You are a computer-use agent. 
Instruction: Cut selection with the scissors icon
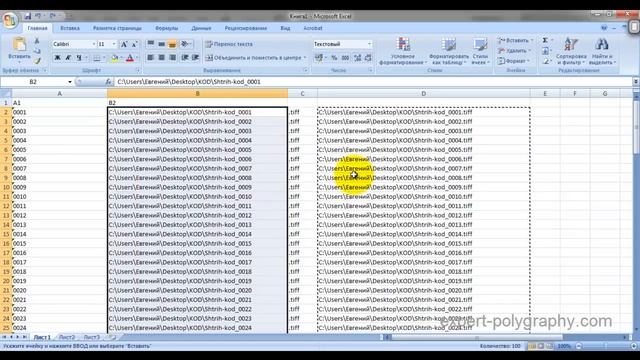(37, 41)
